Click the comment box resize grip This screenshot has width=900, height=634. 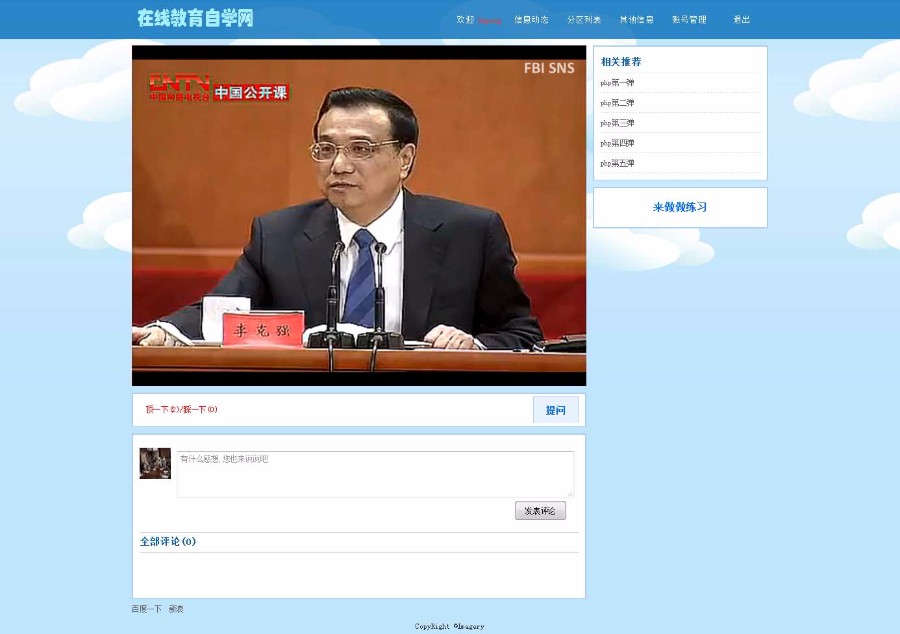(570, 493)
